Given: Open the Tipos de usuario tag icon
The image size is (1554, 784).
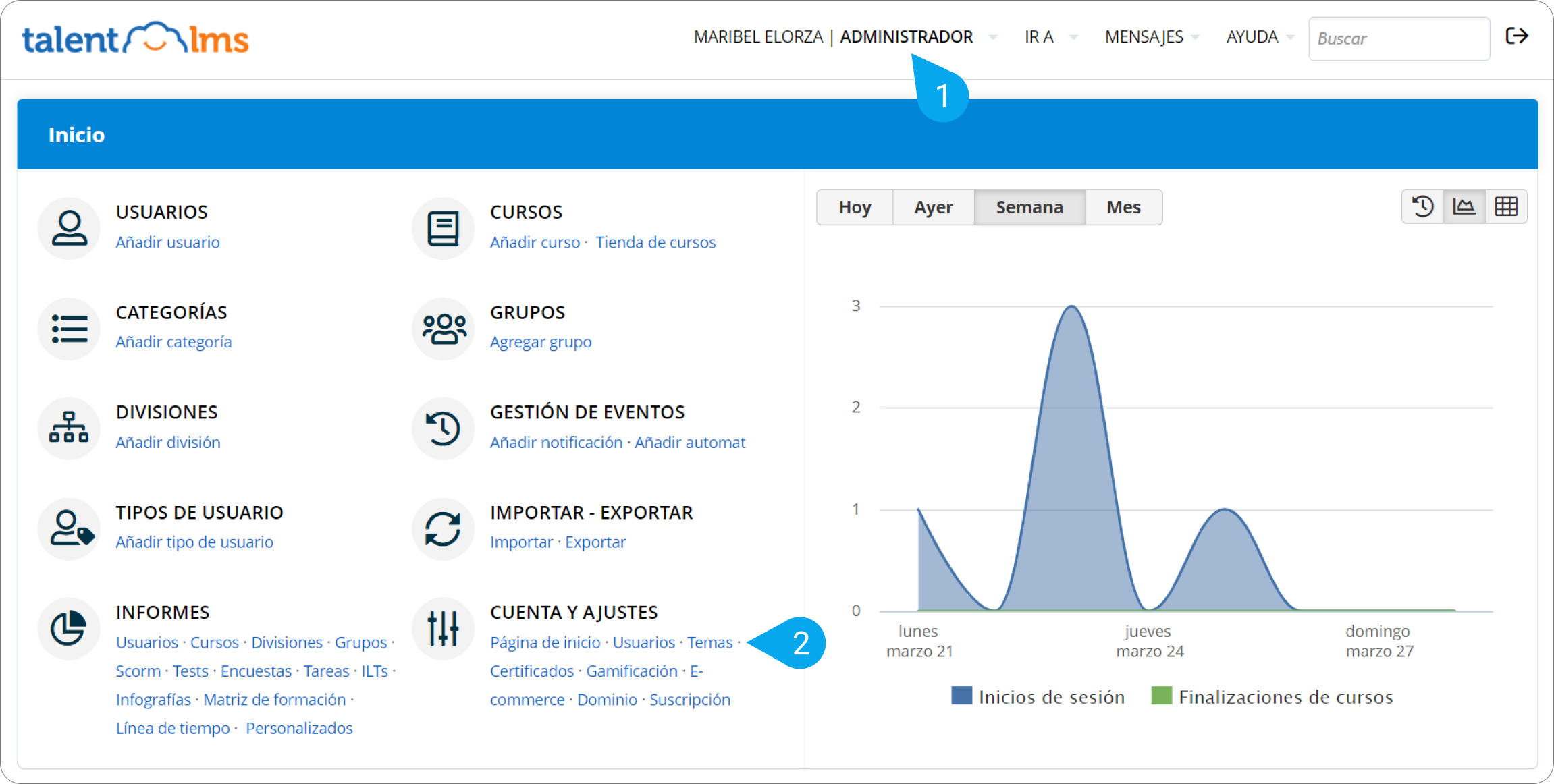Looking at the screenshot, I should point(69,528).
